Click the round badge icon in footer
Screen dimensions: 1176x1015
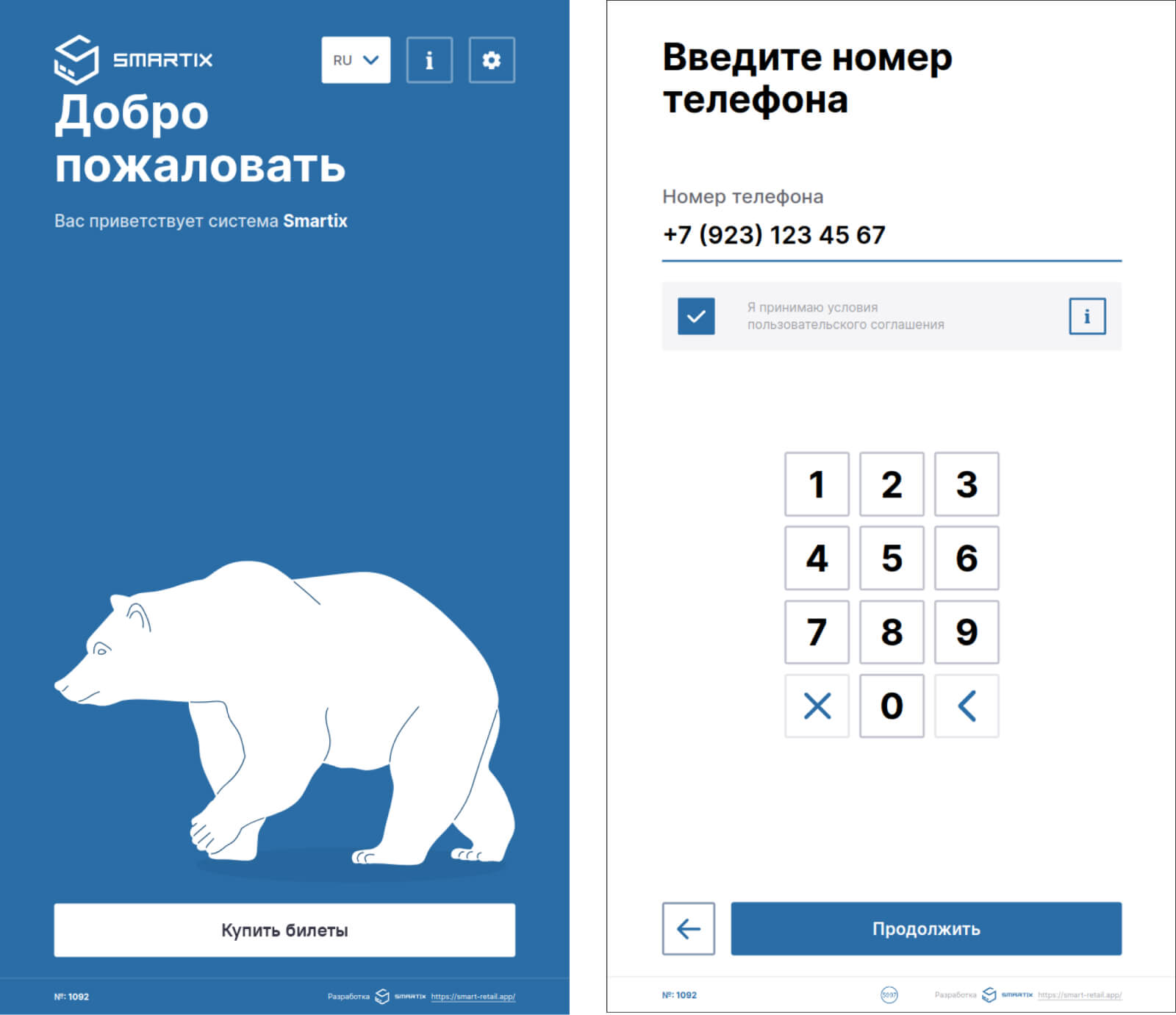(889, 995)
